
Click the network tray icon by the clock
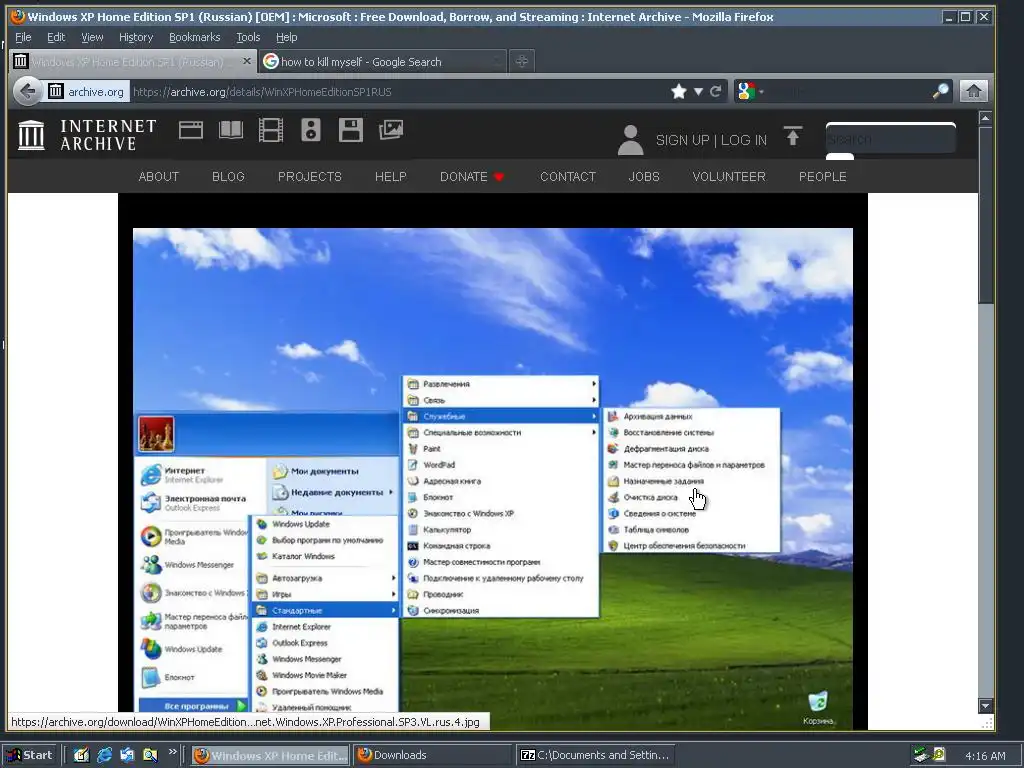921,755
